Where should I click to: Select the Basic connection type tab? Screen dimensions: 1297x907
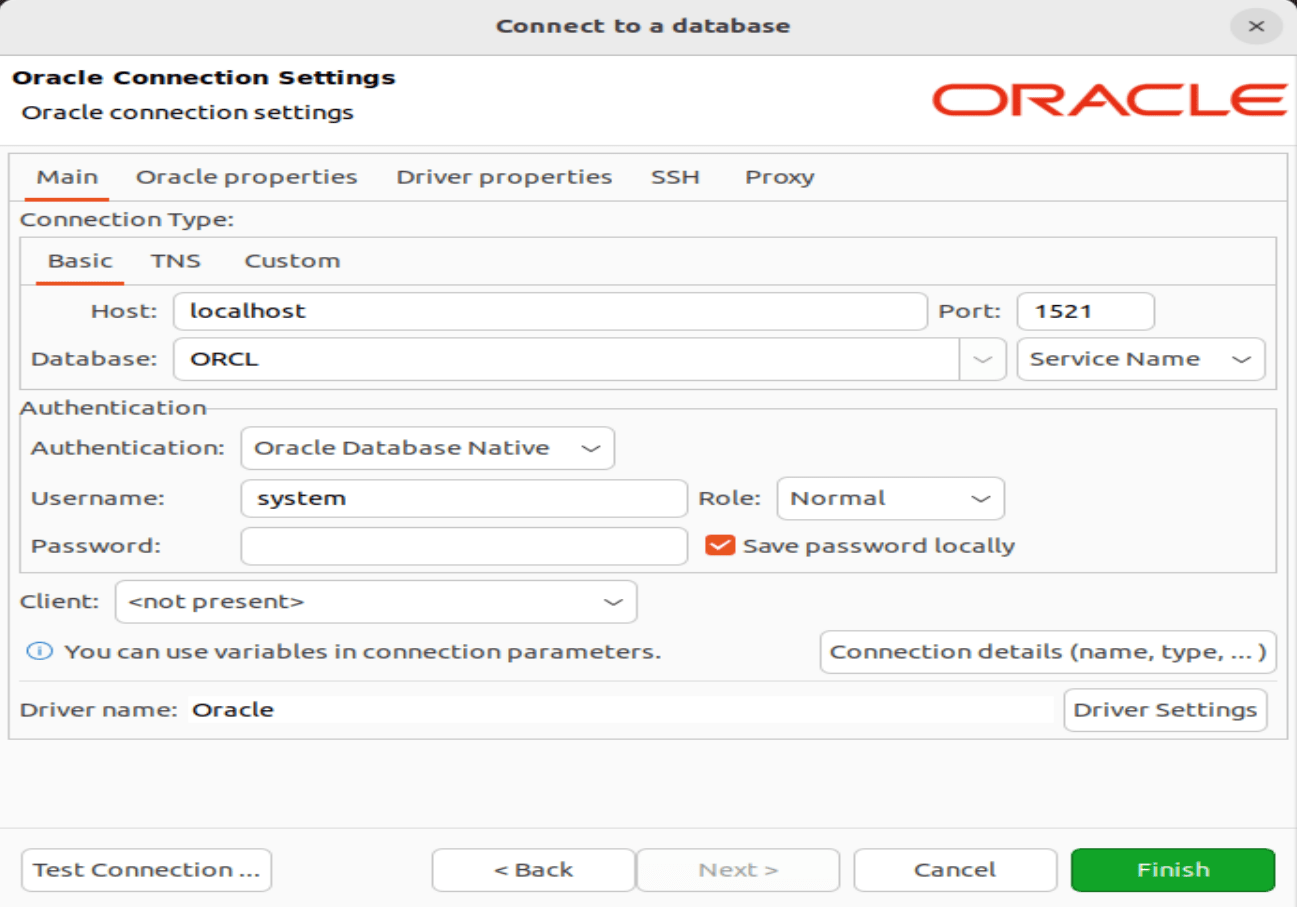[80, 261]
